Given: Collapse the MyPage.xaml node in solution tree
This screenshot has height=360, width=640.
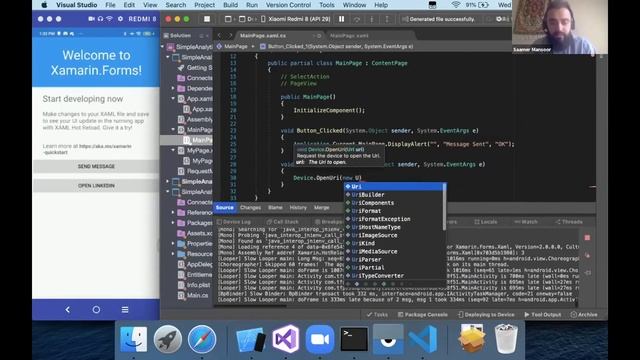Looking at the screenshot, I should click(173, 150).
